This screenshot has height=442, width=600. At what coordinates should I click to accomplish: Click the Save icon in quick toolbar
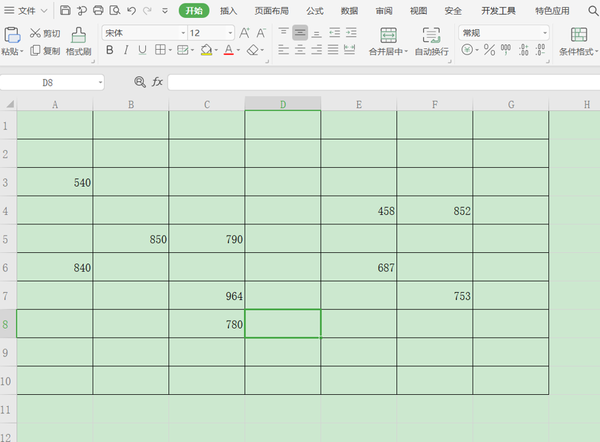point(65,10)
